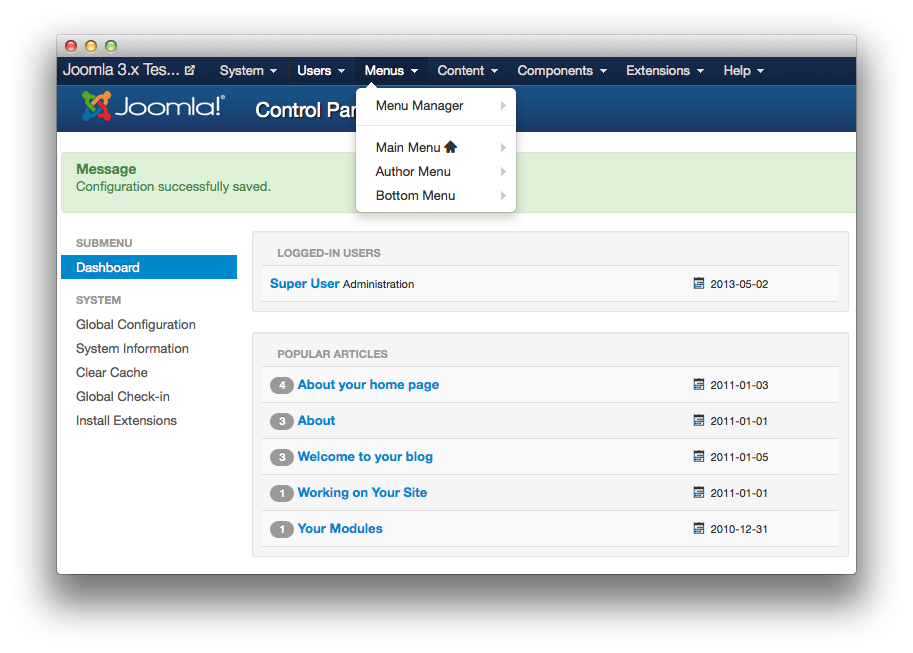The width and height of the screenshot is (913, 653).
Task: Select Bottom Menu in the open dropdown
Action: coord(416,196)
